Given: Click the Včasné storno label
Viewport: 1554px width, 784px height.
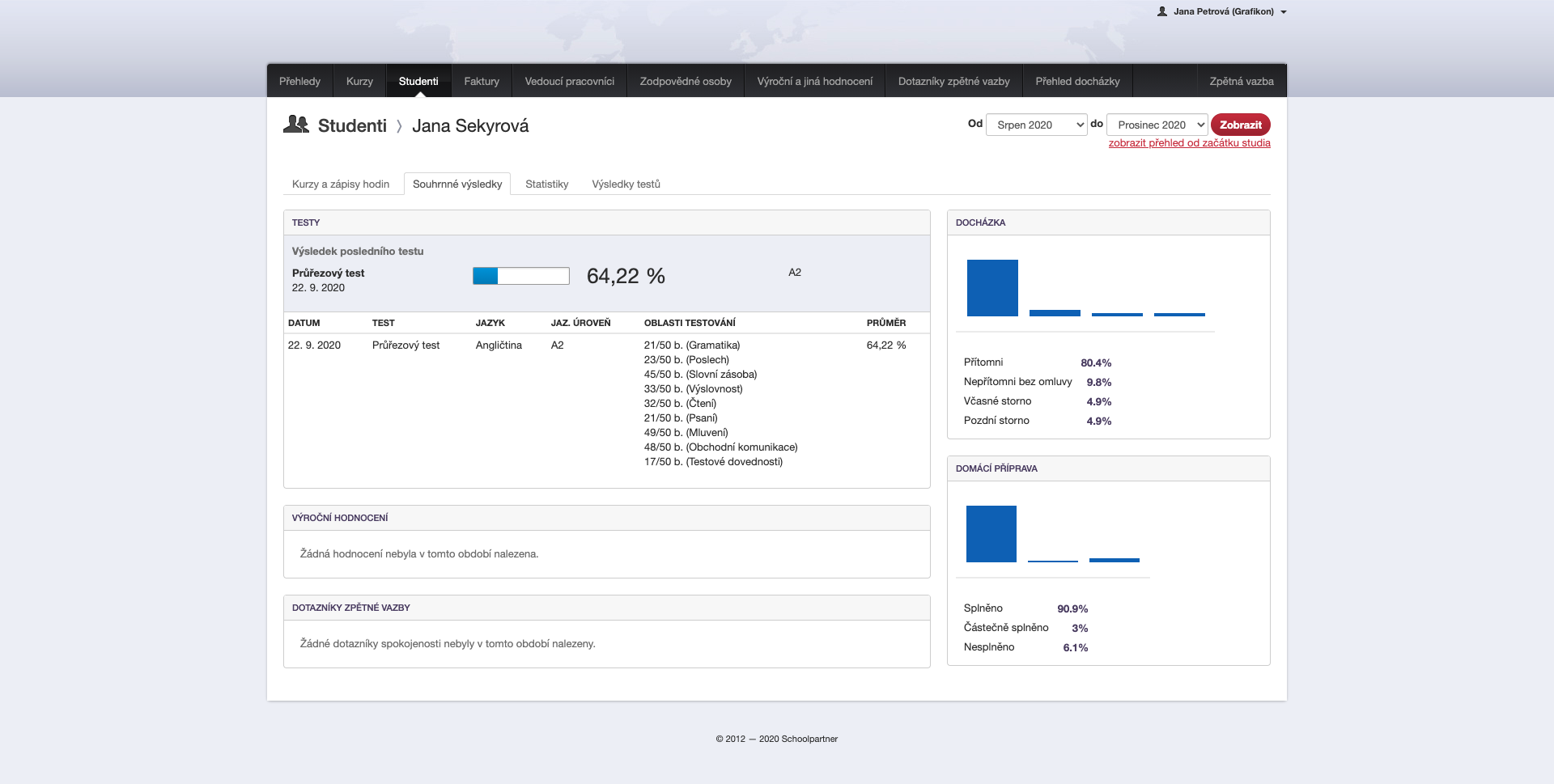Looking at the screenshot, I should [997, 401].
